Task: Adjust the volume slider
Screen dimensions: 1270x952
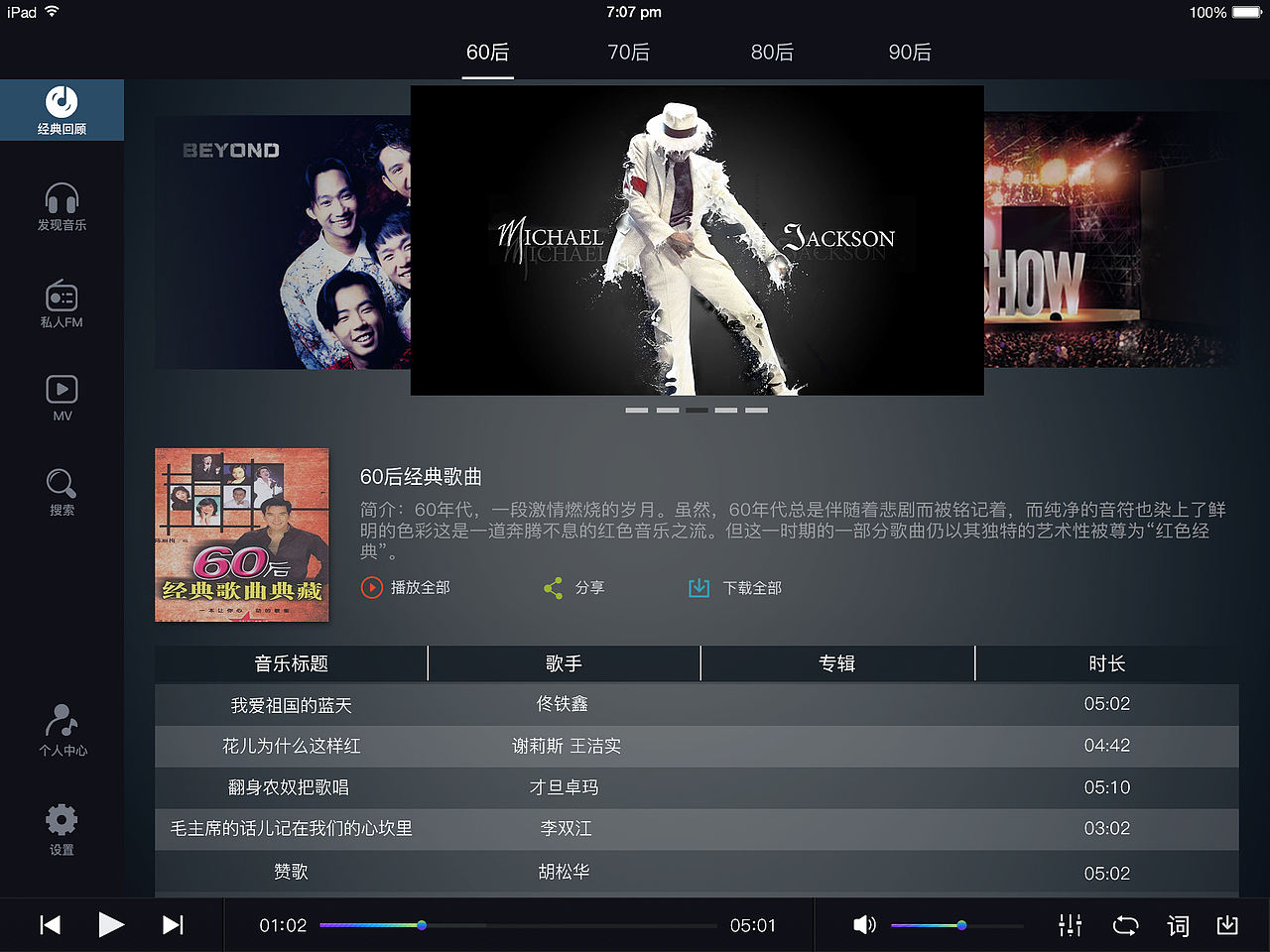Action: pyautogui.click(x=959, y=924)
